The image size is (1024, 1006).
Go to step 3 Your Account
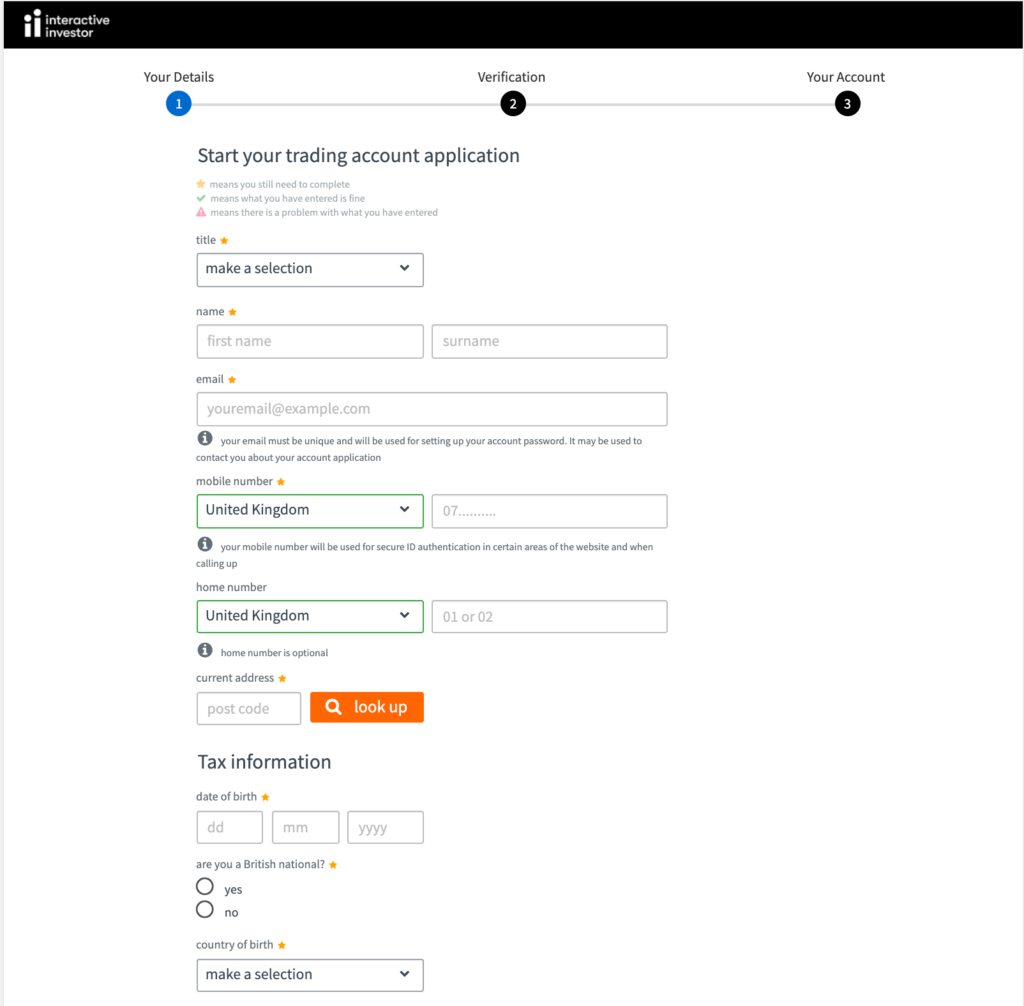tap(847, 104)
